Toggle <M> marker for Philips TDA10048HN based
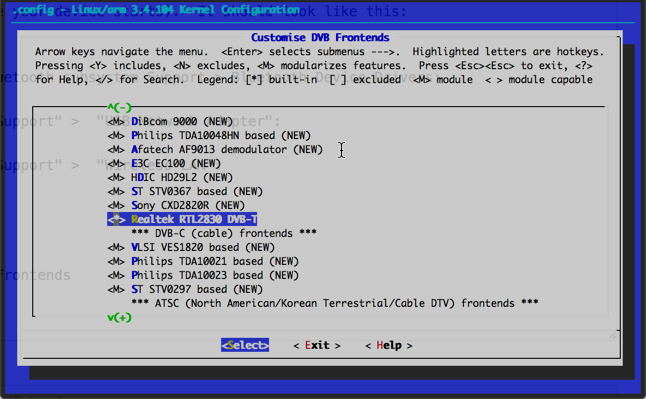646x399 pixels. click(x=116, y=136)
